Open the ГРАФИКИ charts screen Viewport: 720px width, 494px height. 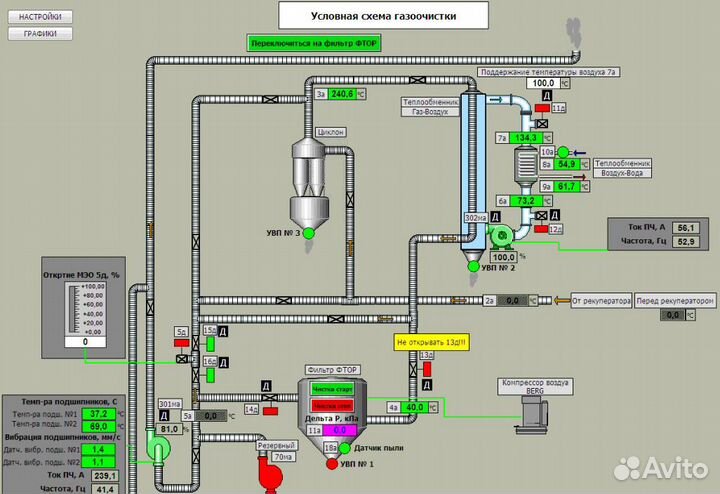coord(40,33)
